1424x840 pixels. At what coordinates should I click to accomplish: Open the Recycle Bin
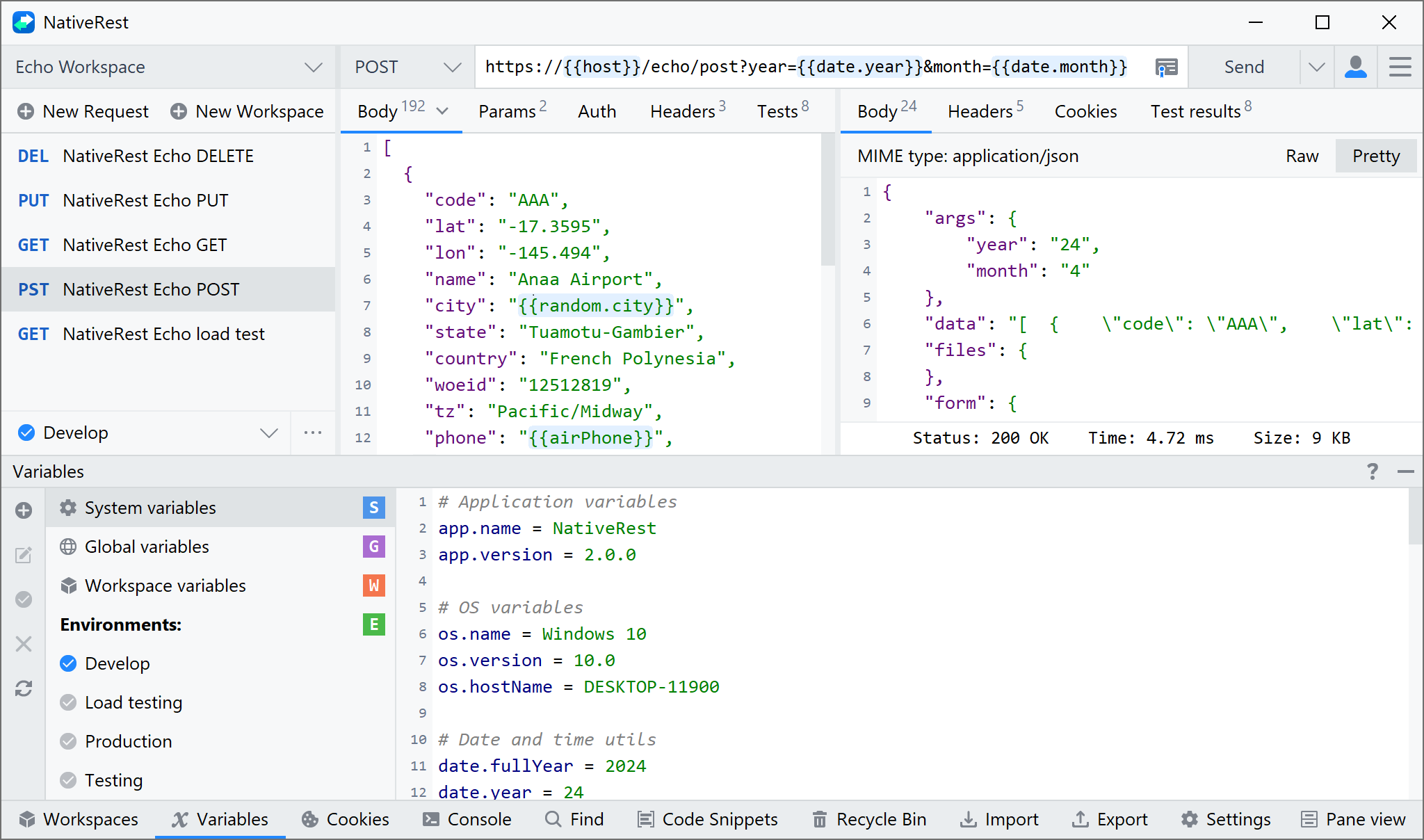(869, 819)
